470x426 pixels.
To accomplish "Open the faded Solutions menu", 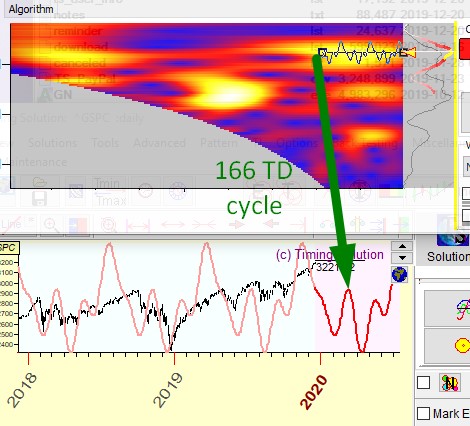I will coord(52,143).
